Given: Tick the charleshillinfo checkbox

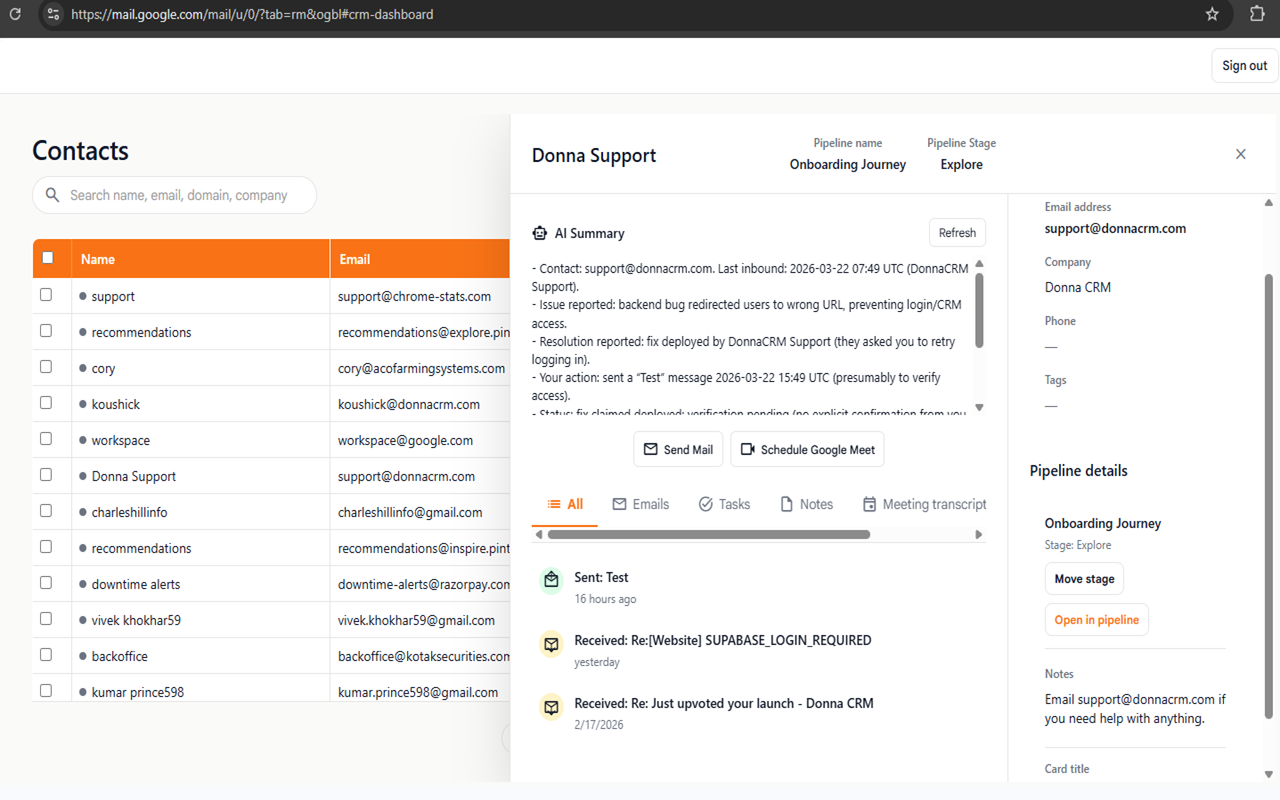Looking at the screenshot, I should 46,511.
